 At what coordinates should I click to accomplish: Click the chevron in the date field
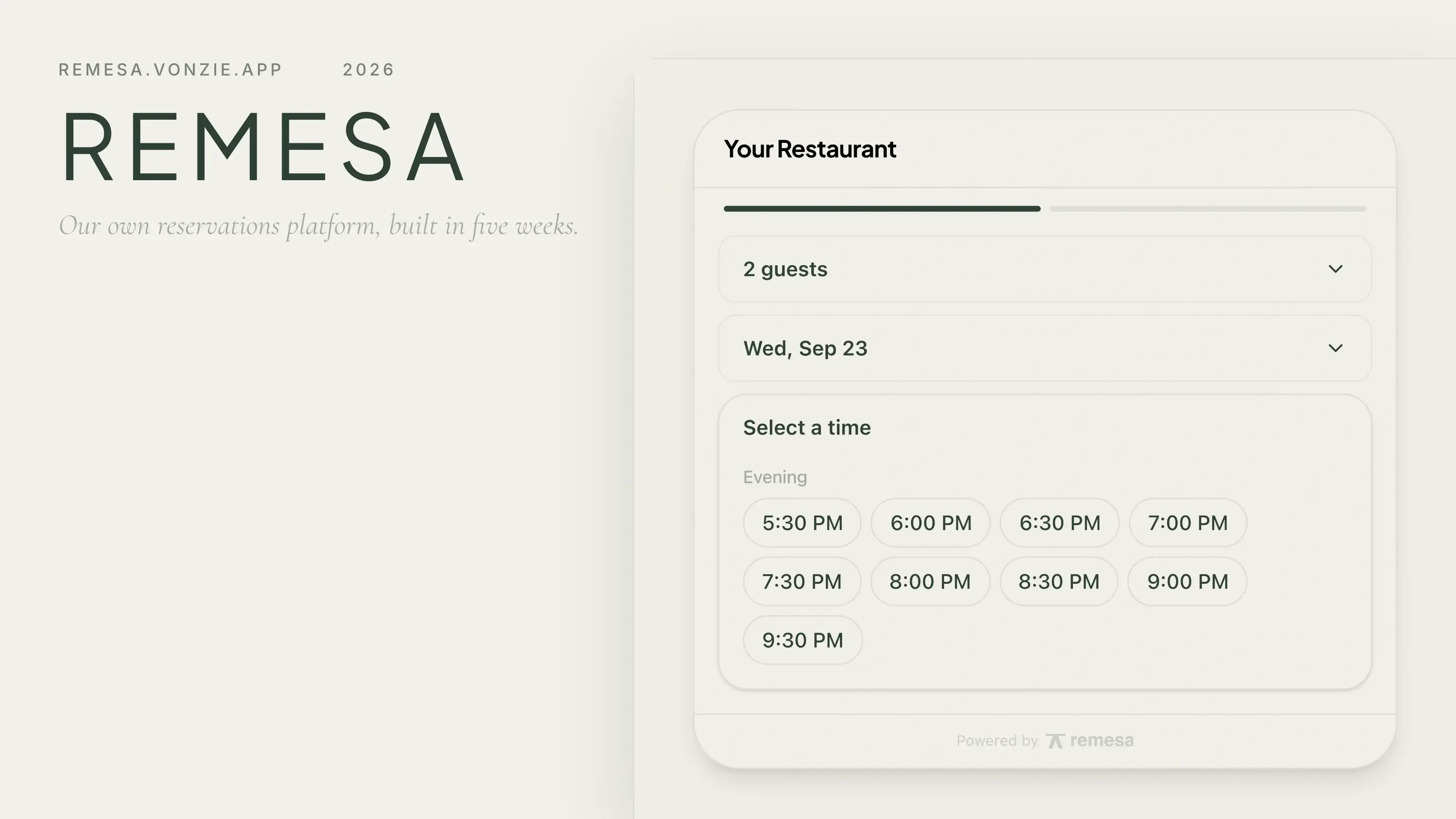[1335, 348]
